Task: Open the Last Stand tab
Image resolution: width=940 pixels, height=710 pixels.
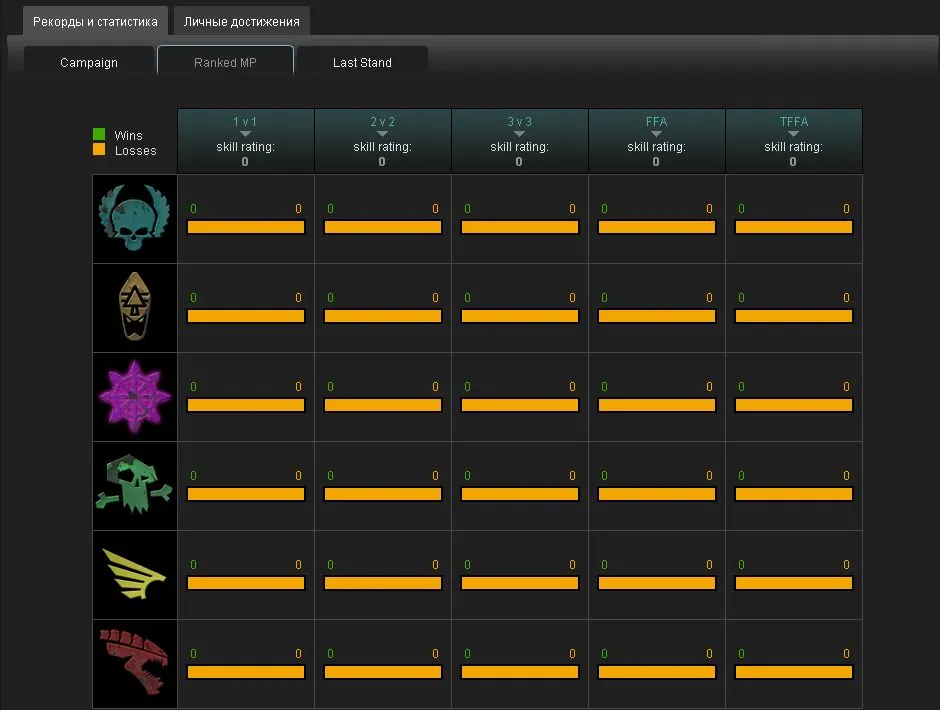Action: click(362, 62)
